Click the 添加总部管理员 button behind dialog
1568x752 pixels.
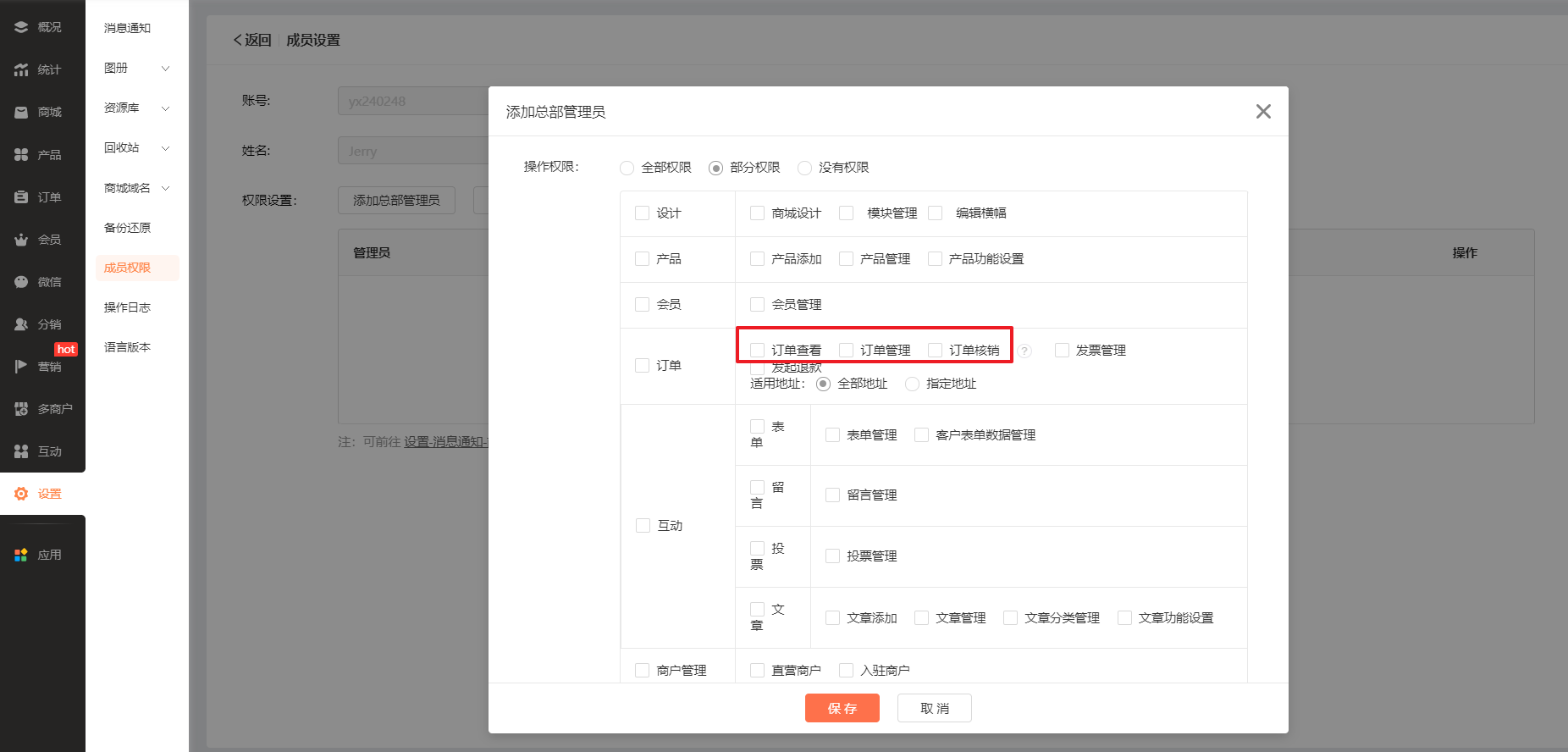coord(396,201)
